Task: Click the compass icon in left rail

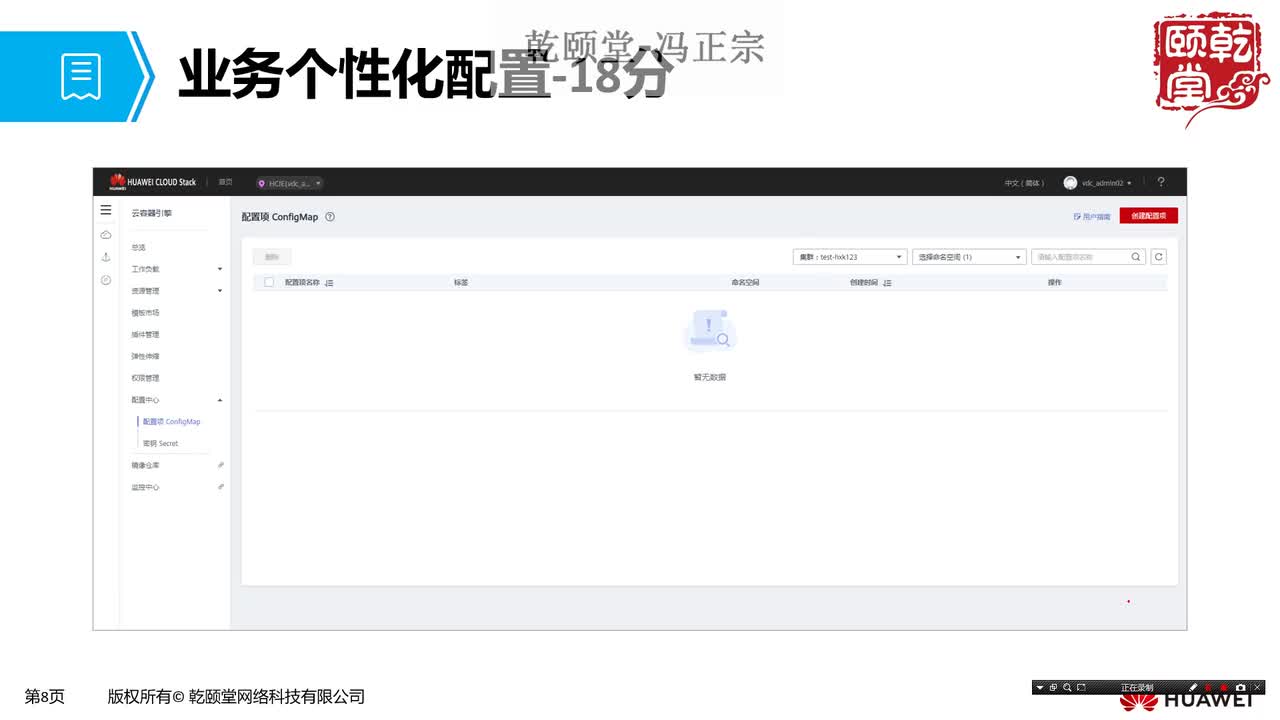Action: pyautogui.click(x=106, y=280)
